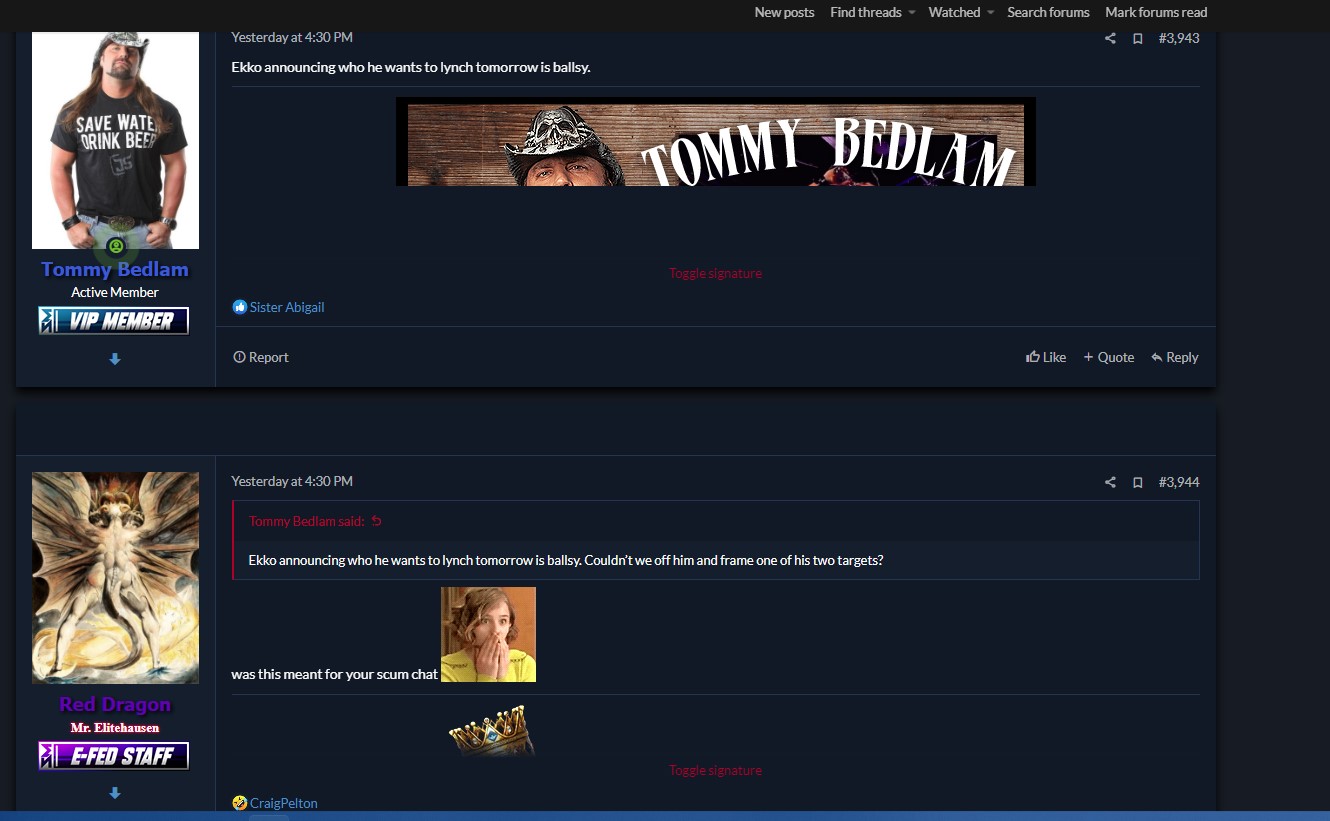The image size is (1330, 821).
Task: Expand Red Dragon's user info arrow
Action: [x=115, y=793]
